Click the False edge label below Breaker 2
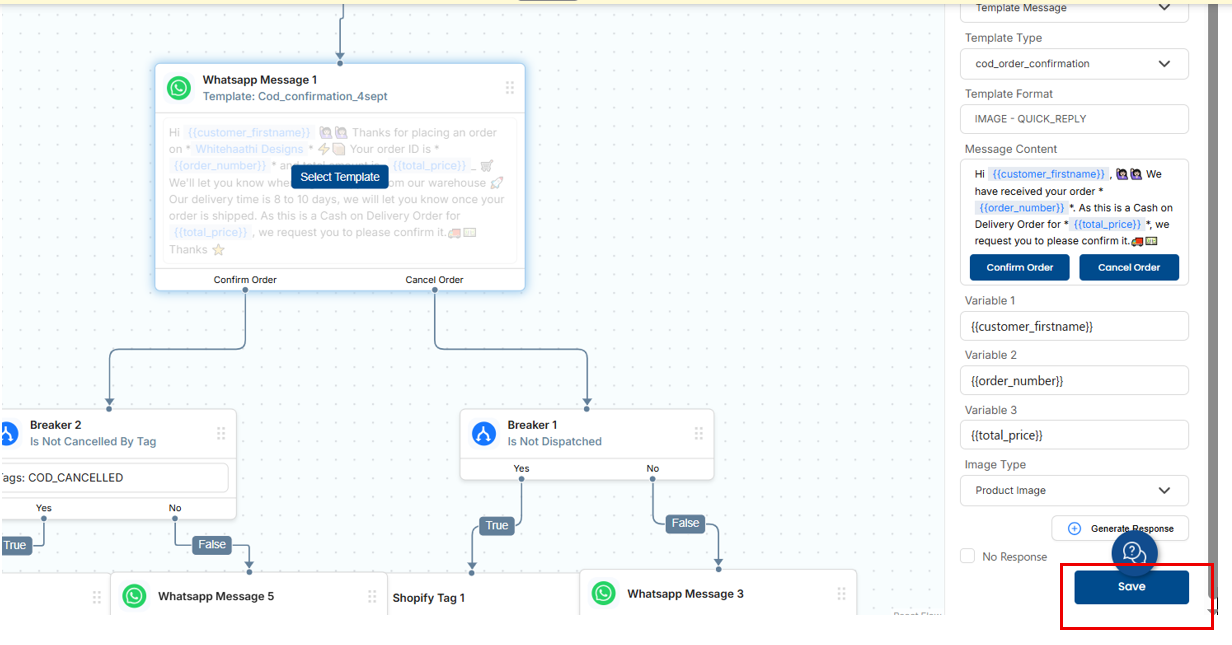The width and height of the screenshot is (1232, 645). [212, 545]
